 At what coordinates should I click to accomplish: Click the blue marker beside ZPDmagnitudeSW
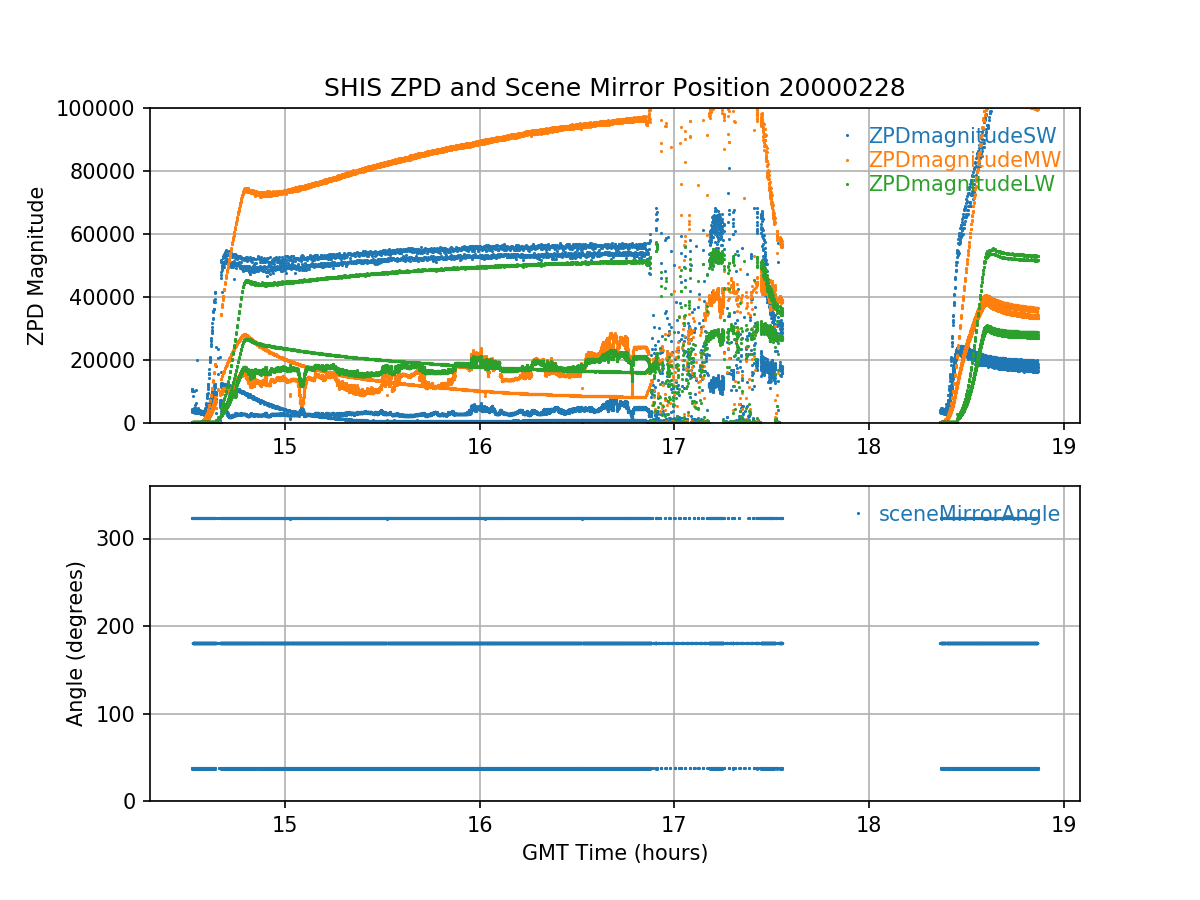click(x=848, y=136)
